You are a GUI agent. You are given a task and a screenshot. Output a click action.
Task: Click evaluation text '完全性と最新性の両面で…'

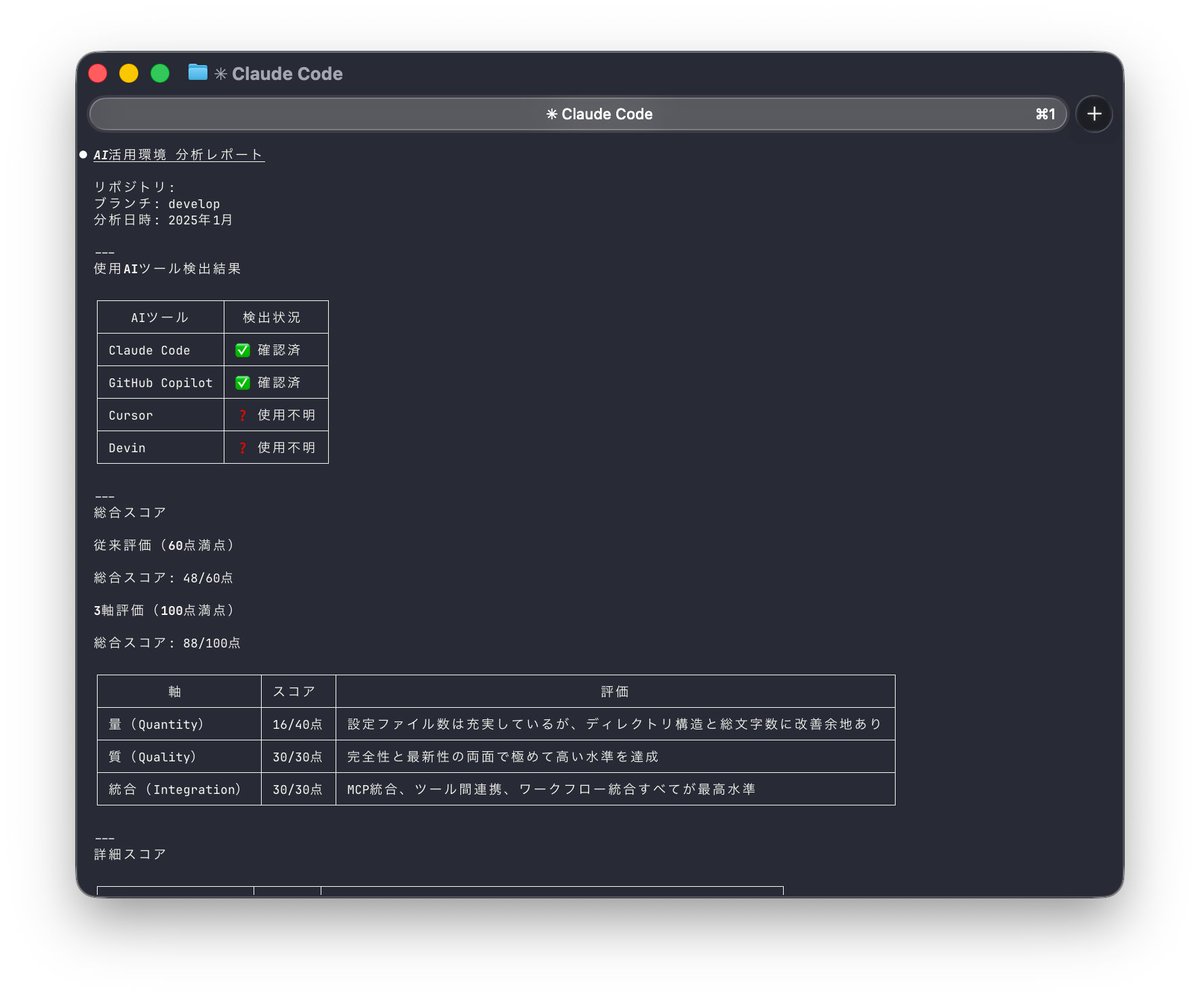pos(503,757)
